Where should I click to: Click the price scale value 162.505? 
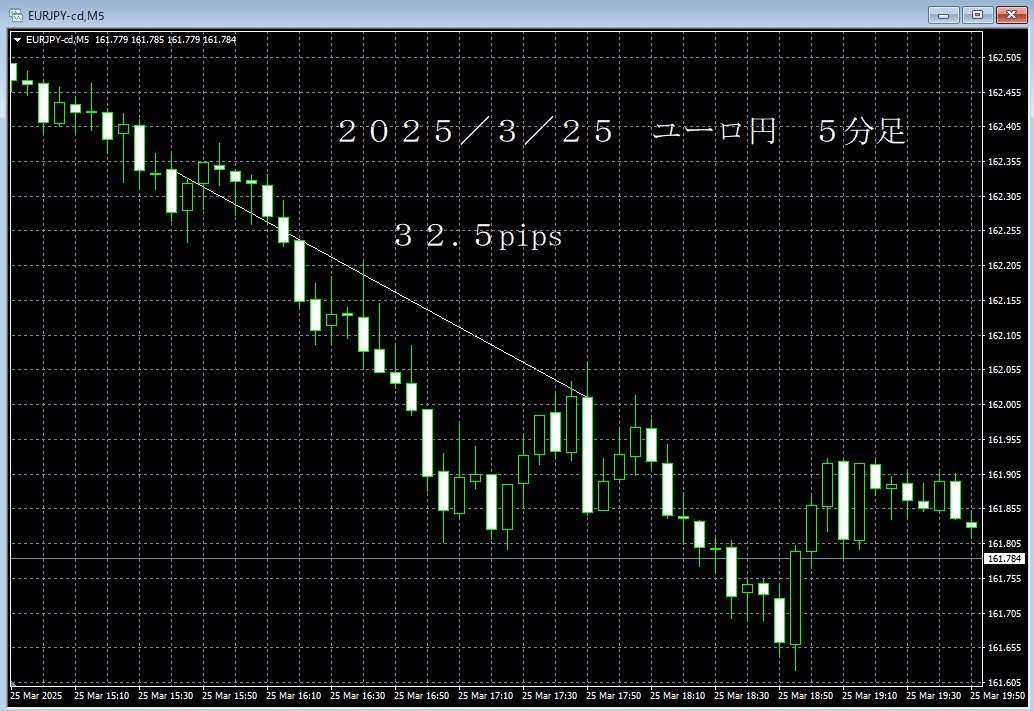coord(1004,57)
